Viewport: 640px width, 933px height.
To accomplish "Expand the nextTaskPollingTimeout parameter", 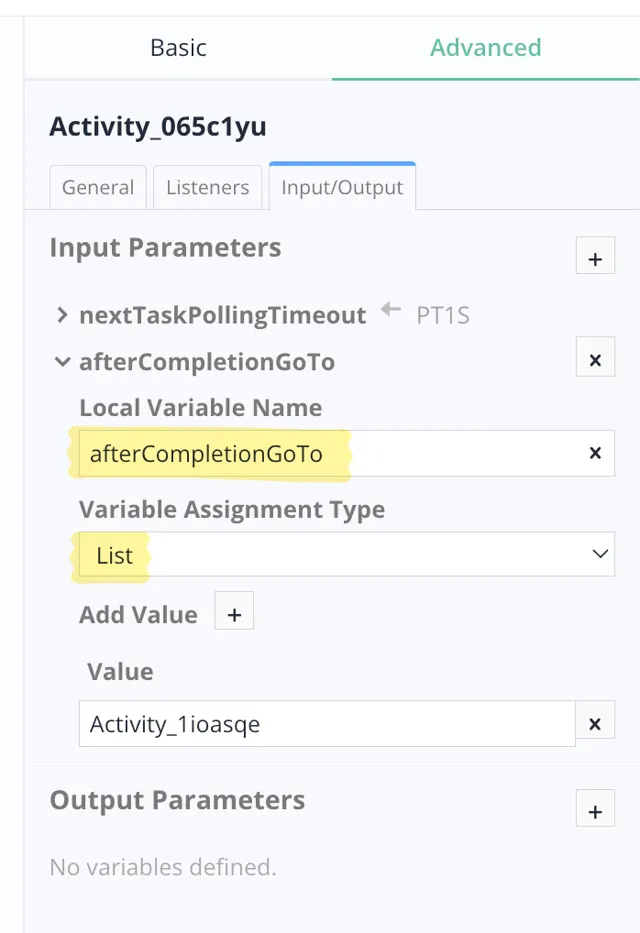I will pyautogui.click(x=63, y=316).
